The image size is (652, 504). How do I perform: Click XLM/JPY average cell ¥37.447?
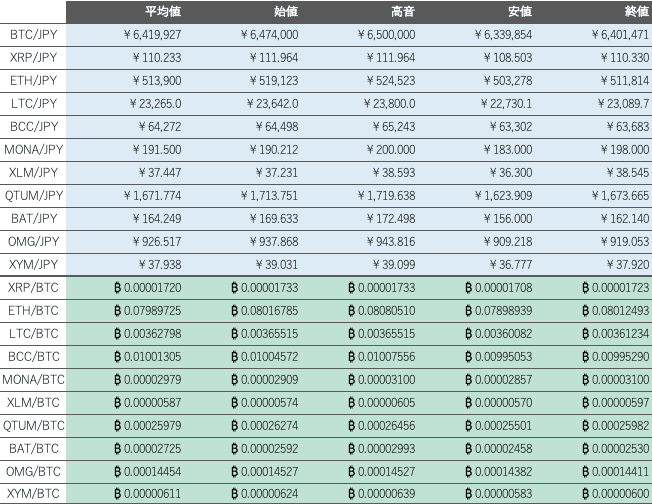point(160,172)
